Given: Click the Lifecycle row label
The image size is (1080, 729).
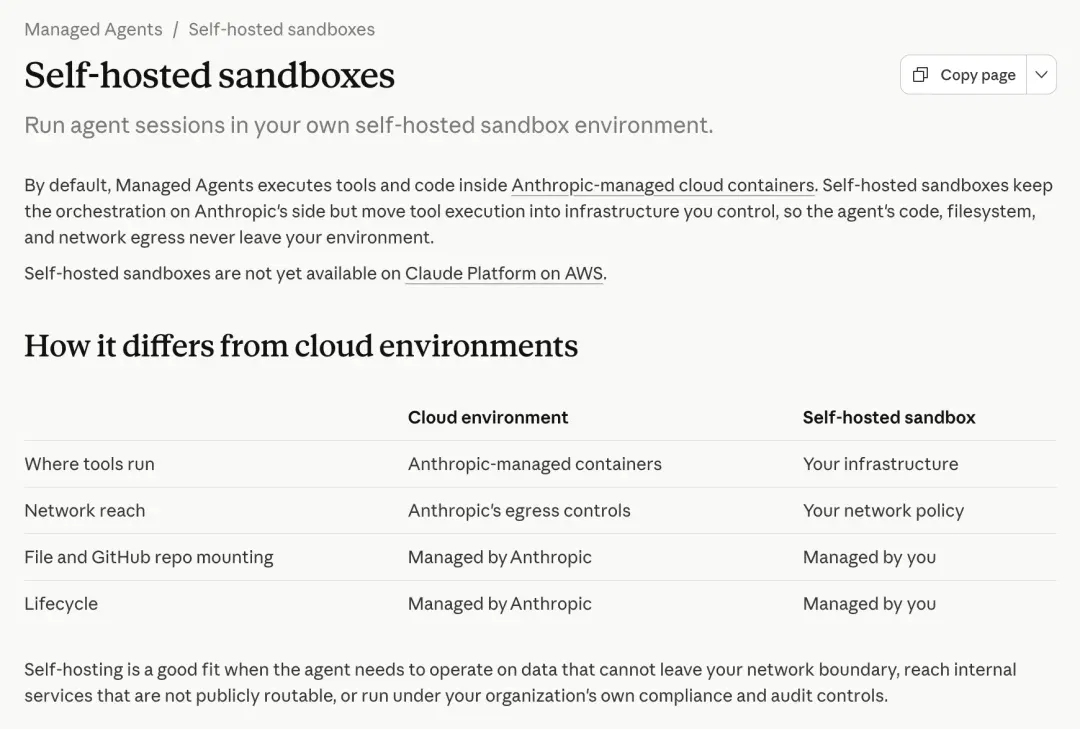Looking at the screenshot, I should click(61, 604).
